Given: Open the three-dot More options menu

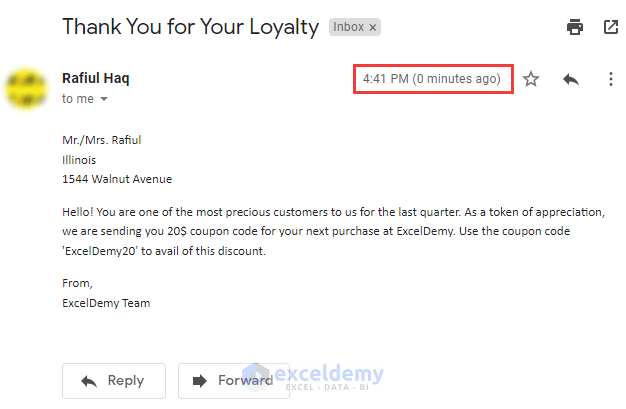Looking at the screenshot, I should point(611,79).
